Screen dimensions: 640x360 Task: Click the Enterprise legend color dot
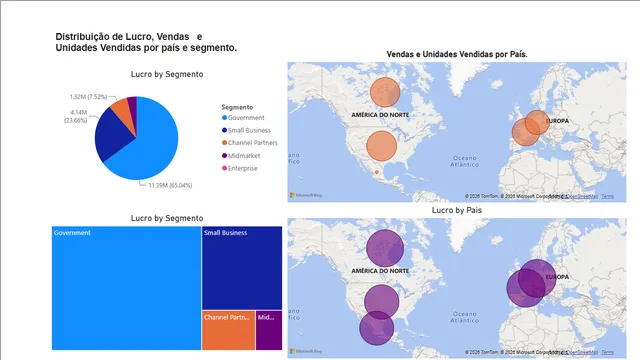tap(224, 168)
